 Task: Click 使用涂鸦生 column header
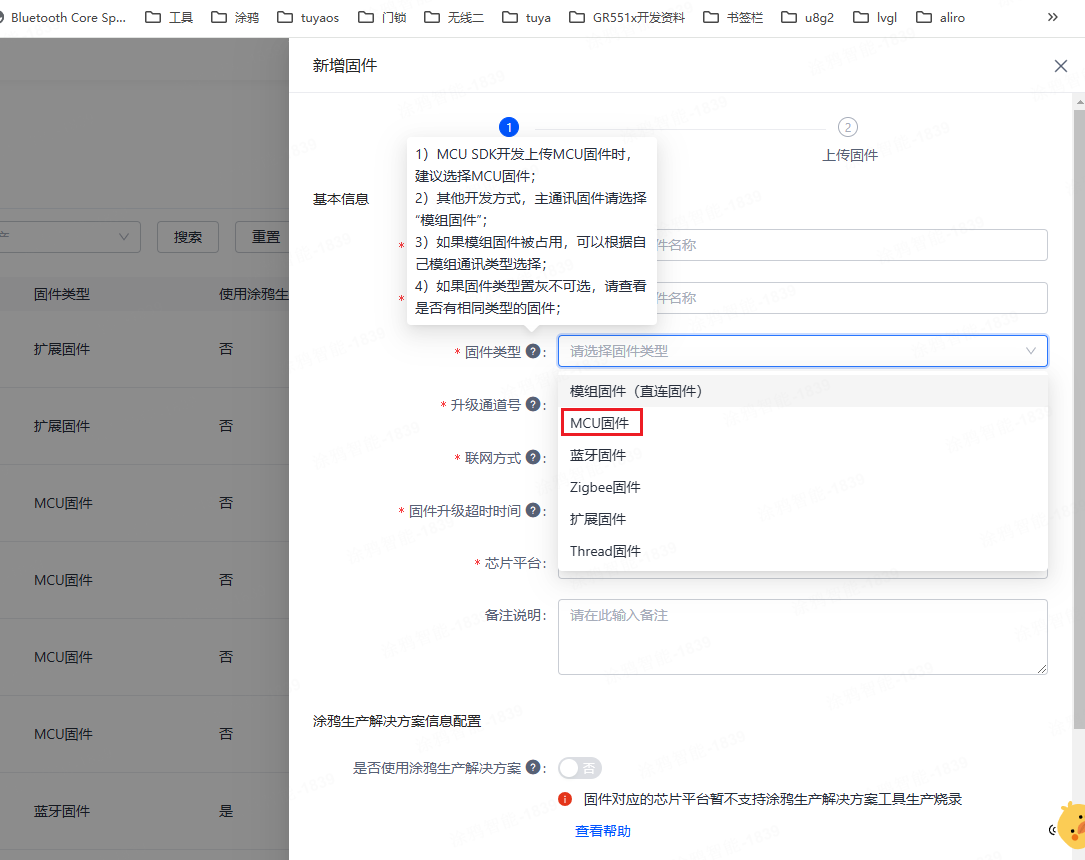point(253,294)
